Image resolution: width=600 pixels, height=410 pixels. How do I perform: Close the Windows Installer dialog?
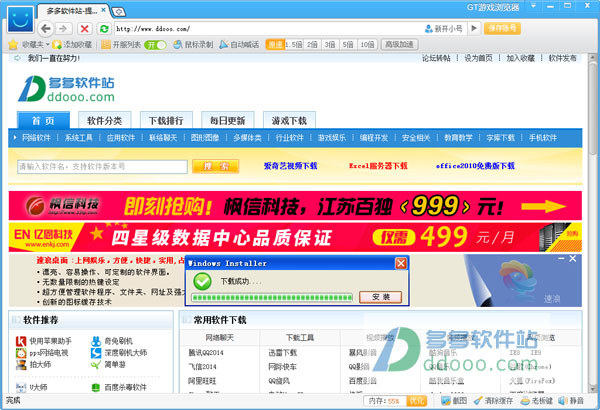(401, 263)
